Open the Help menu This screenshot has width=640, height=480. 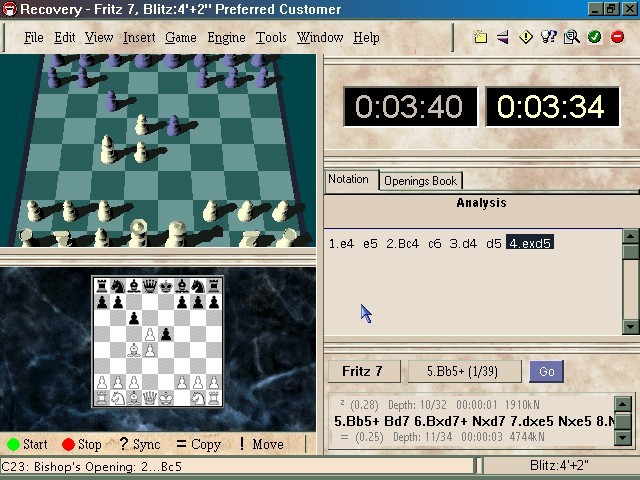coord(366,38)
